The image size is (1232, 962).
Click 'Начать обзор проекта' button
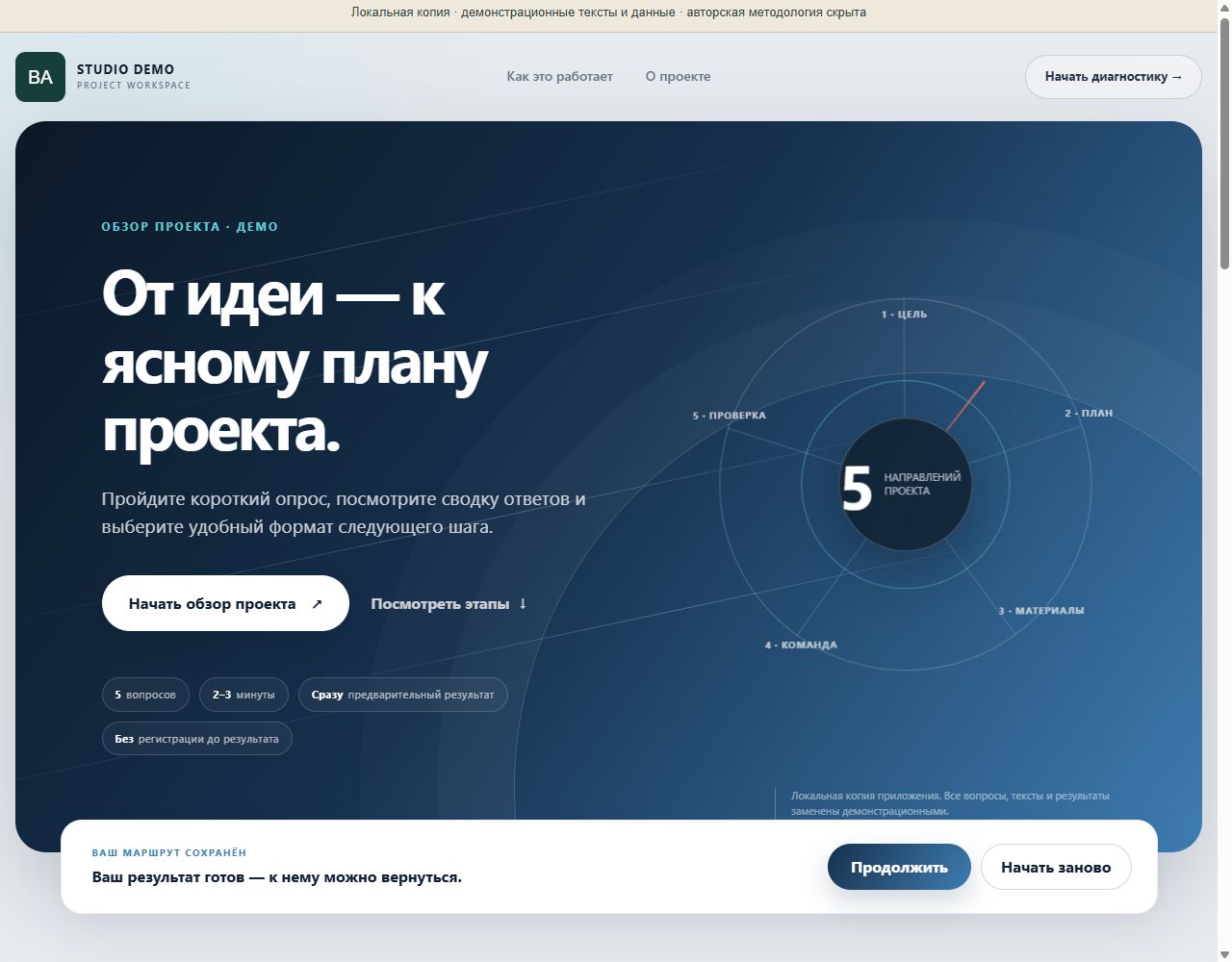[x=225, y=603]
